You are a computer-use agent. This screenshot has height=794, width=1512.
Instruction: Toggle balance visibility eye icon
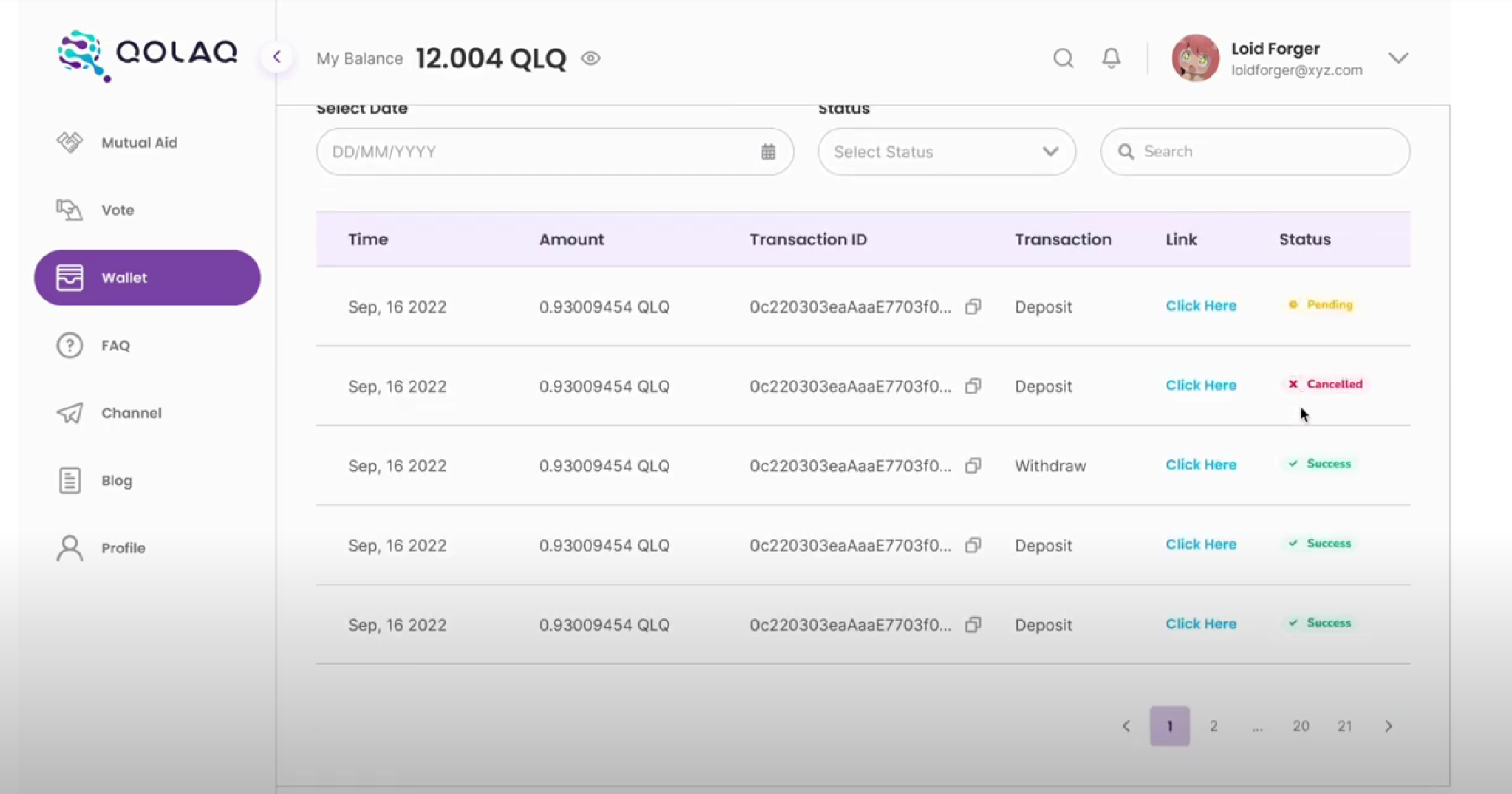pyautogui.click(x=591, y=59)
